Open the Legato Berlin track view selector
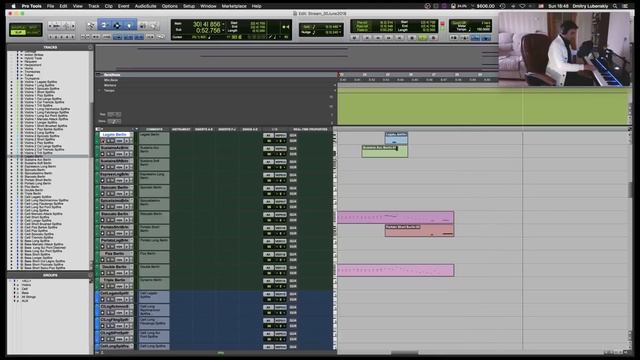 (x=120, y=141)
